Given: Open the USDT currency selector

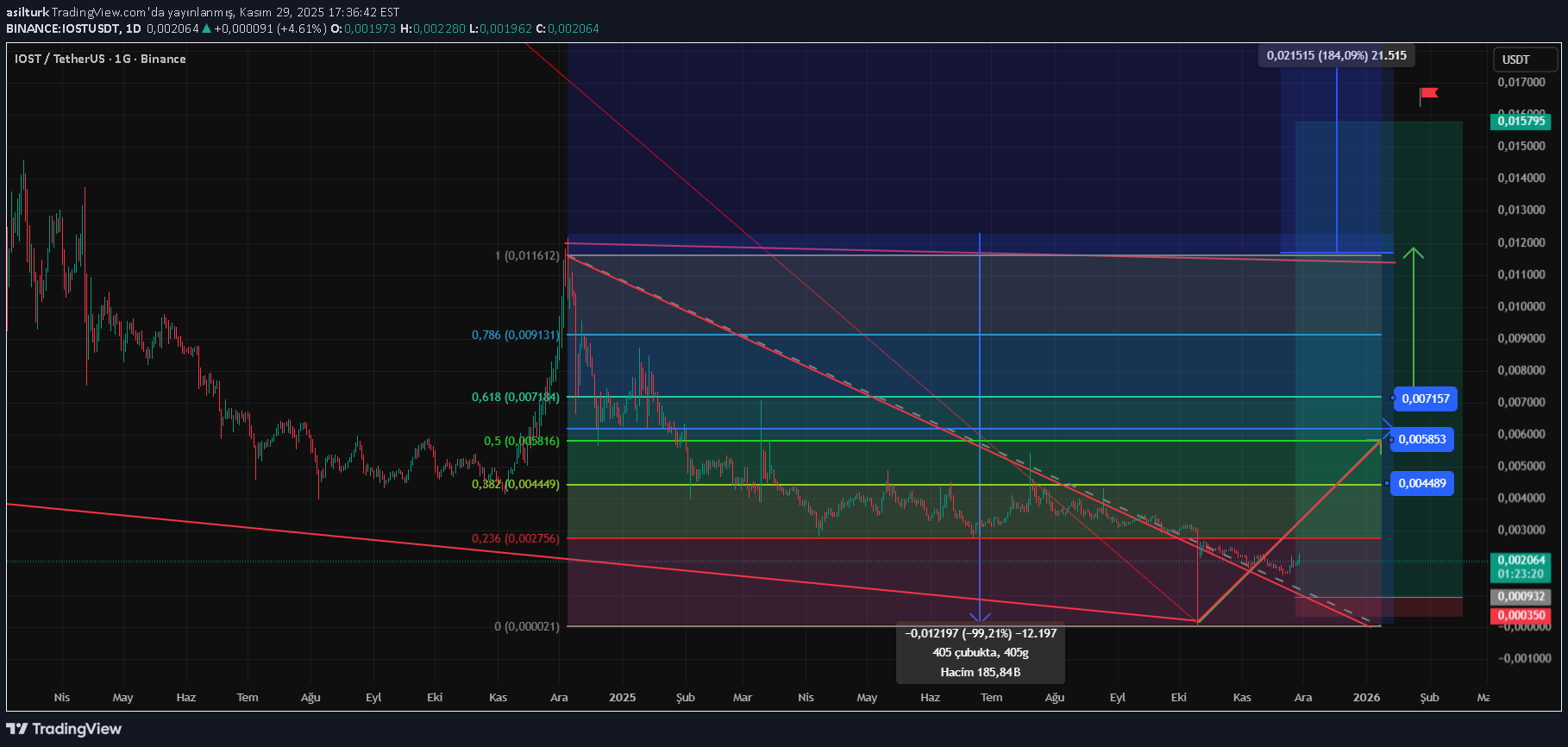Looking at the screenshot, I should coord(1524,60).
